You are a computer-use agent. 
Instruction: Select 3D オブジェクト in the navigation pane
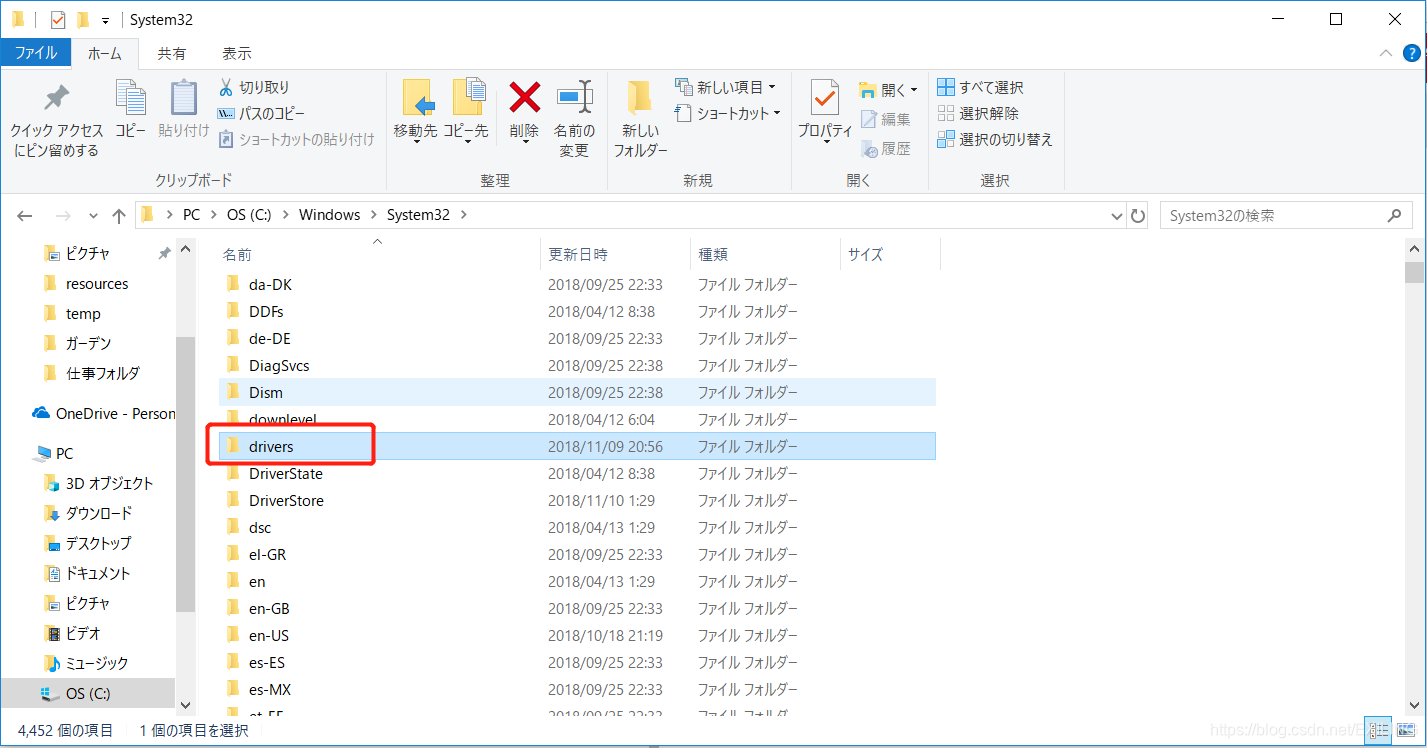[x=98, y=483]
